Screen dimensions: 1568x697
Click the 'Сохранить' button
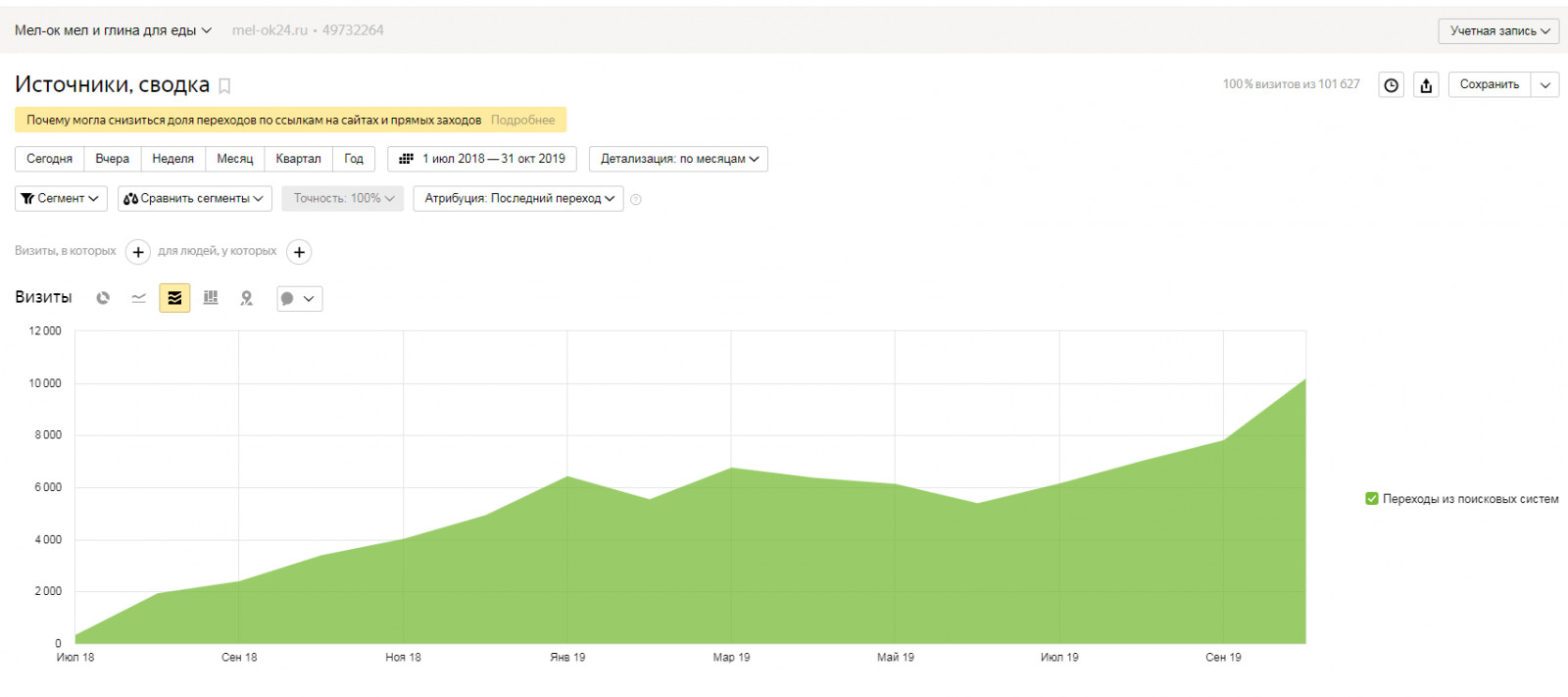(x=1489, y=85)
